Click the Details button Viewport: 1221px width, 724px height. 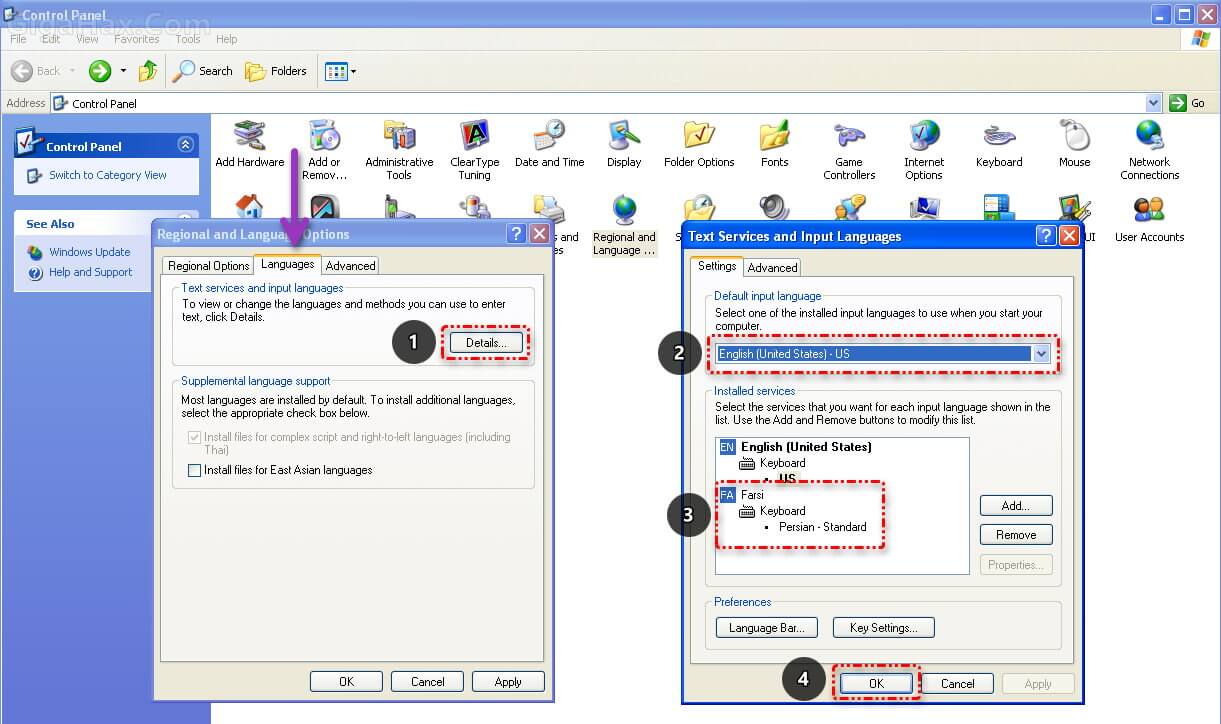(486, 342)
